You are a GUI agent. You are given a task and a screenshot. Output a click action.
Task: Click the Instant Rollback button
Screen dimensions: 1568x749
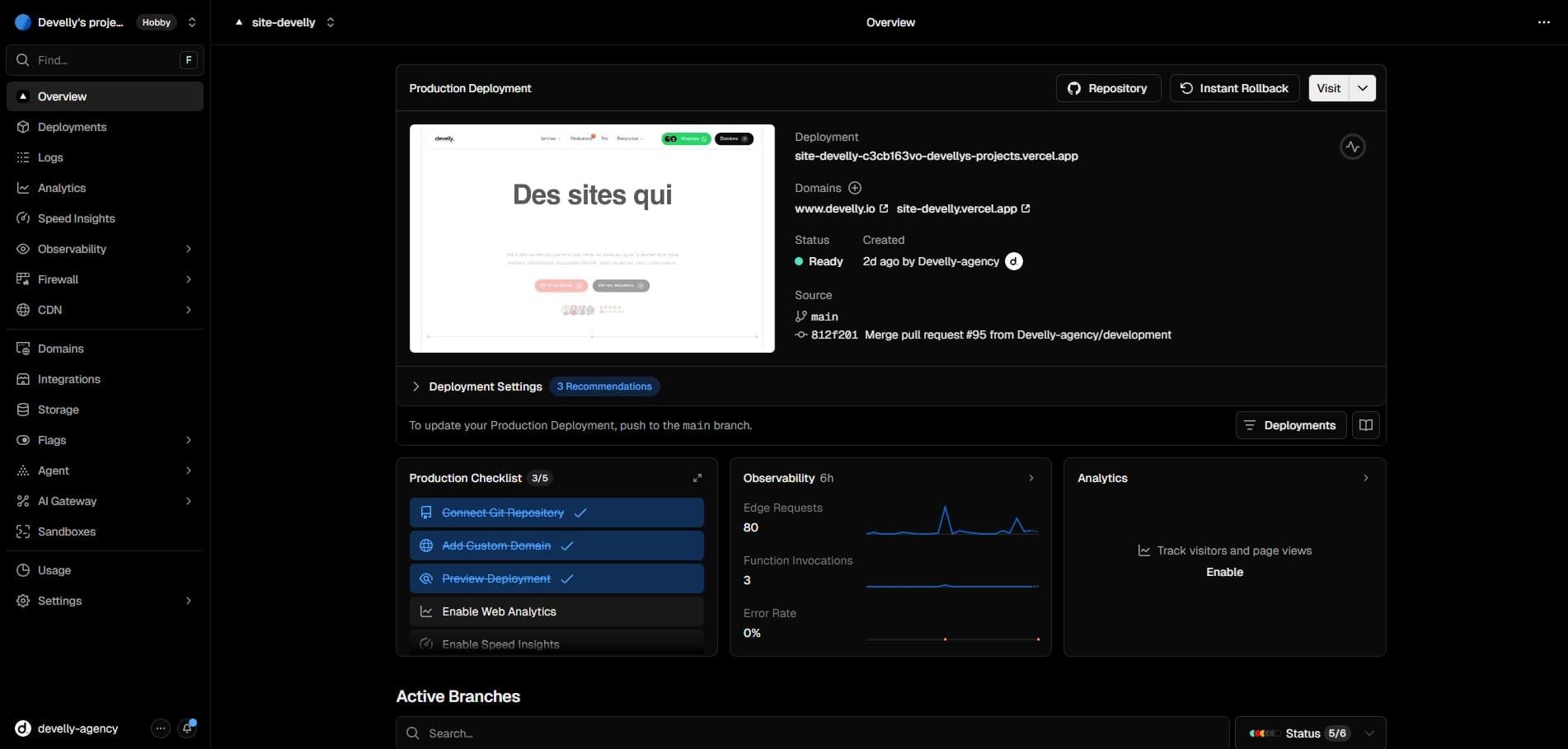[1234, 88]
